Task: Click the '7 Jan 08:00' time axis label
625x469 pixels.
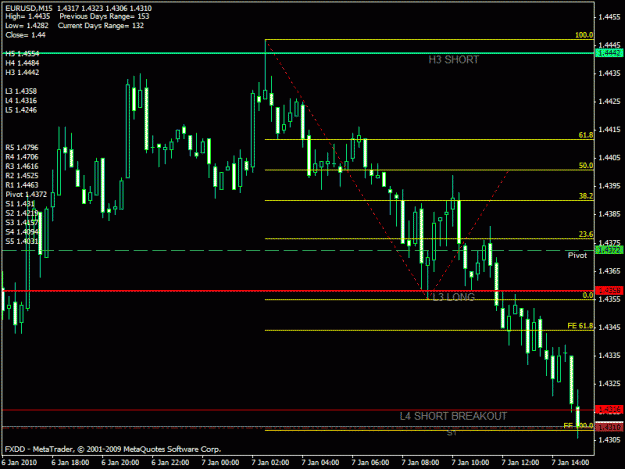Action: click(420, 463)
